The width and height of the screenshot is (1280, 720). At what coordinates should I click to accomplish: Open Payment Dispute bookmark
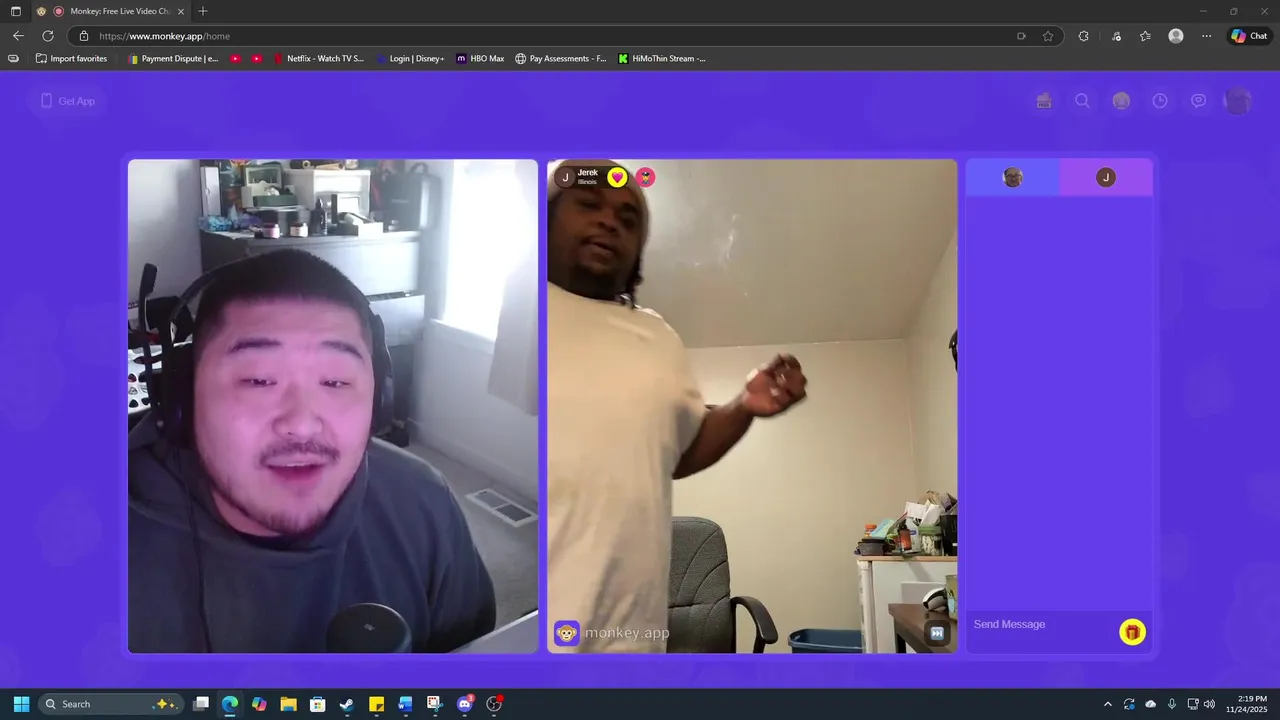coord(173,59)
